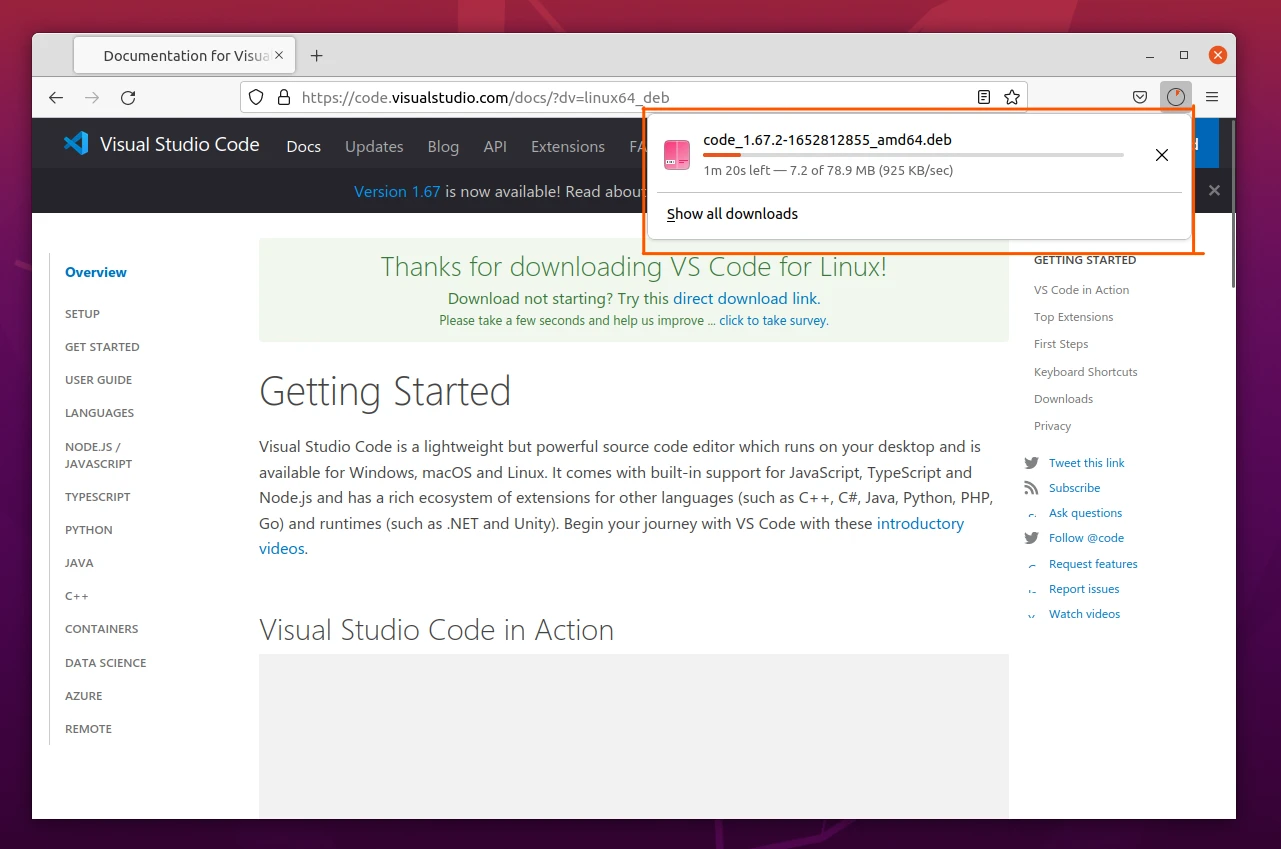Open the tracking protection shield panel
Image resolution: width=1281 pixels, height=849 pixels.
(x=256, y=97)
